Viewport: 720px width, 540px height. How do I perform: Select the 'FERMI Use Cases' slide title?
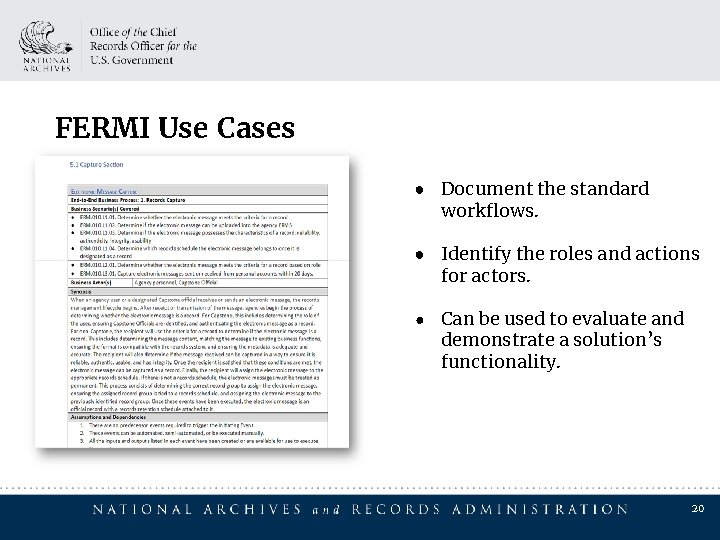click(175, 128)
